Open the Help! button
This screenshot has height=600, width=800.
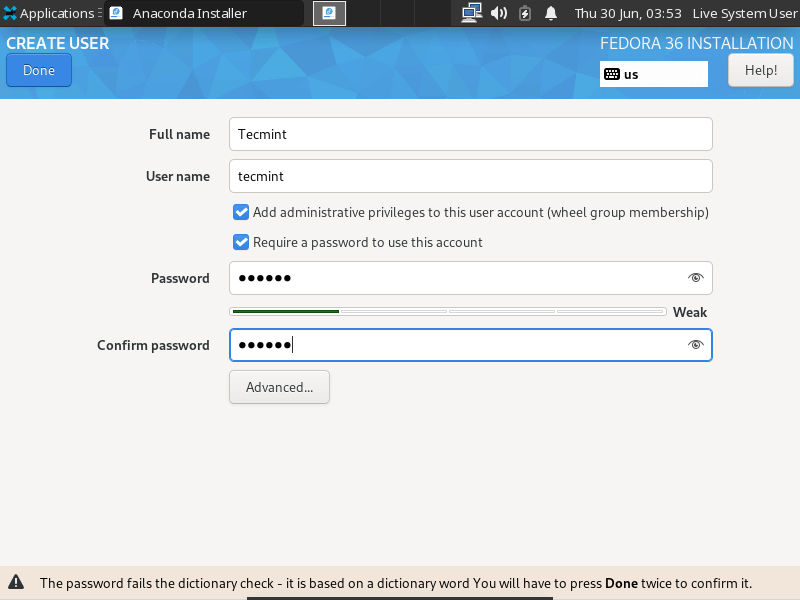click(761, 70)
